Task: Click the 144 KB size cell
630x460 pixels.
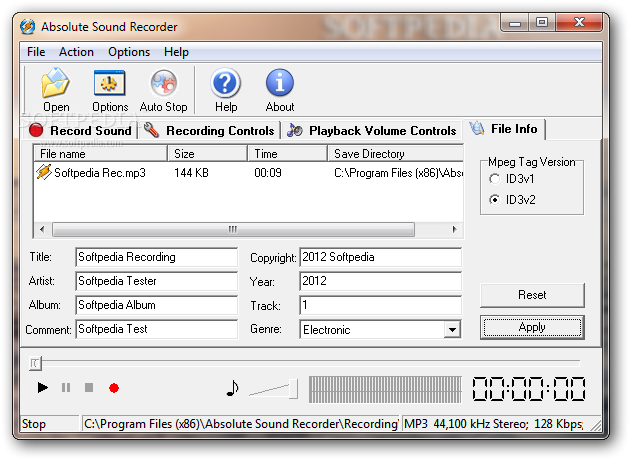Action: 191,173
